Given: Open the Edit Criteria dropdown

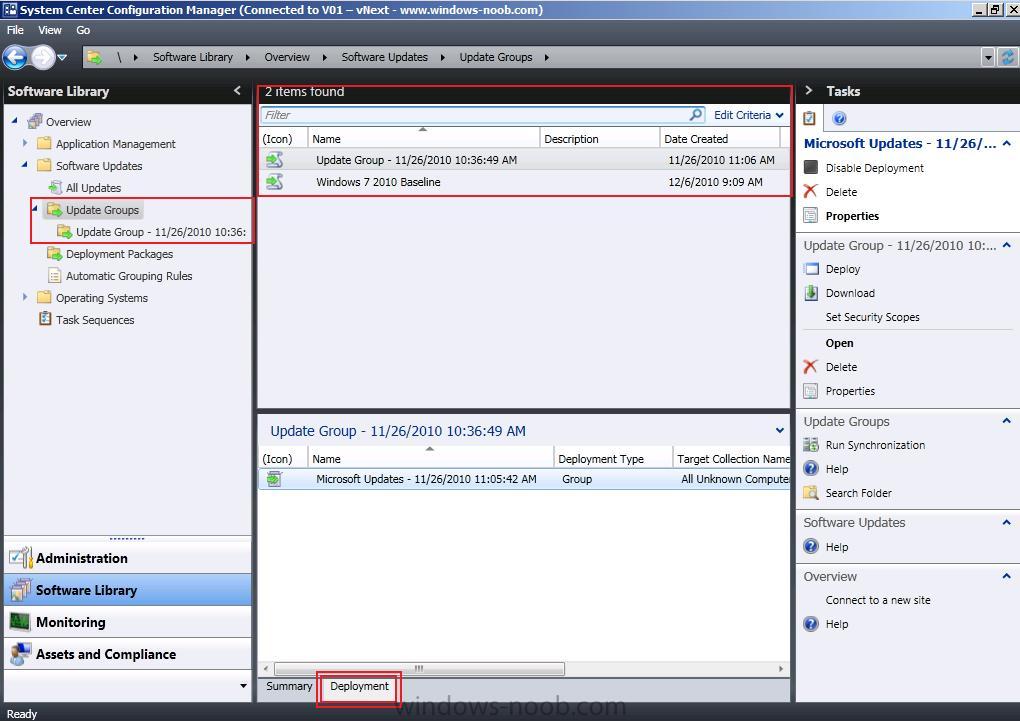Looking at the screenshot, I should pos(749,115).
